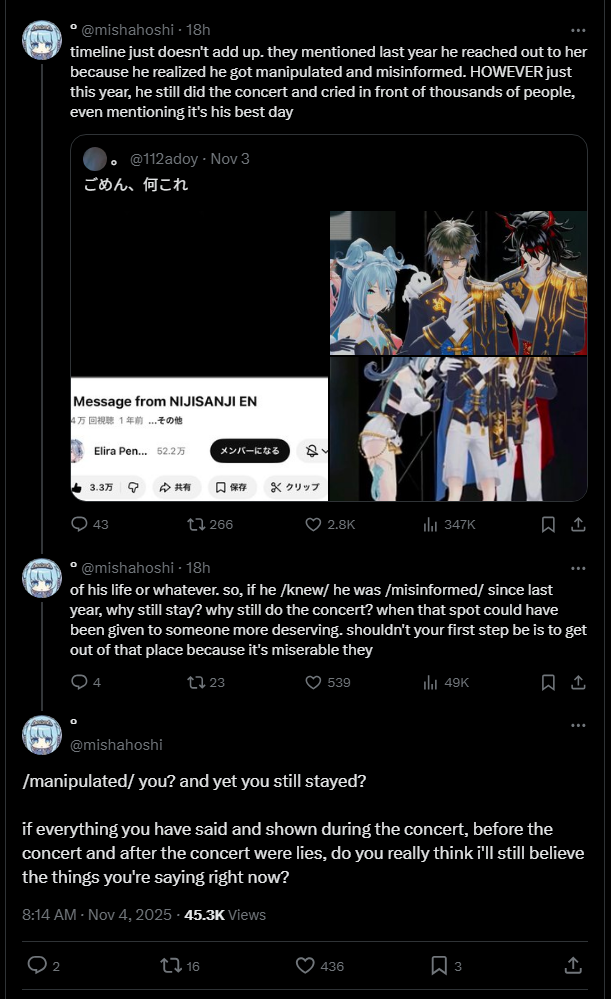Click the 8:14 AM Nov 4, 2025 timestamp
The width and height of the screenshot is (611, 999).
click(x=97, y=915)
